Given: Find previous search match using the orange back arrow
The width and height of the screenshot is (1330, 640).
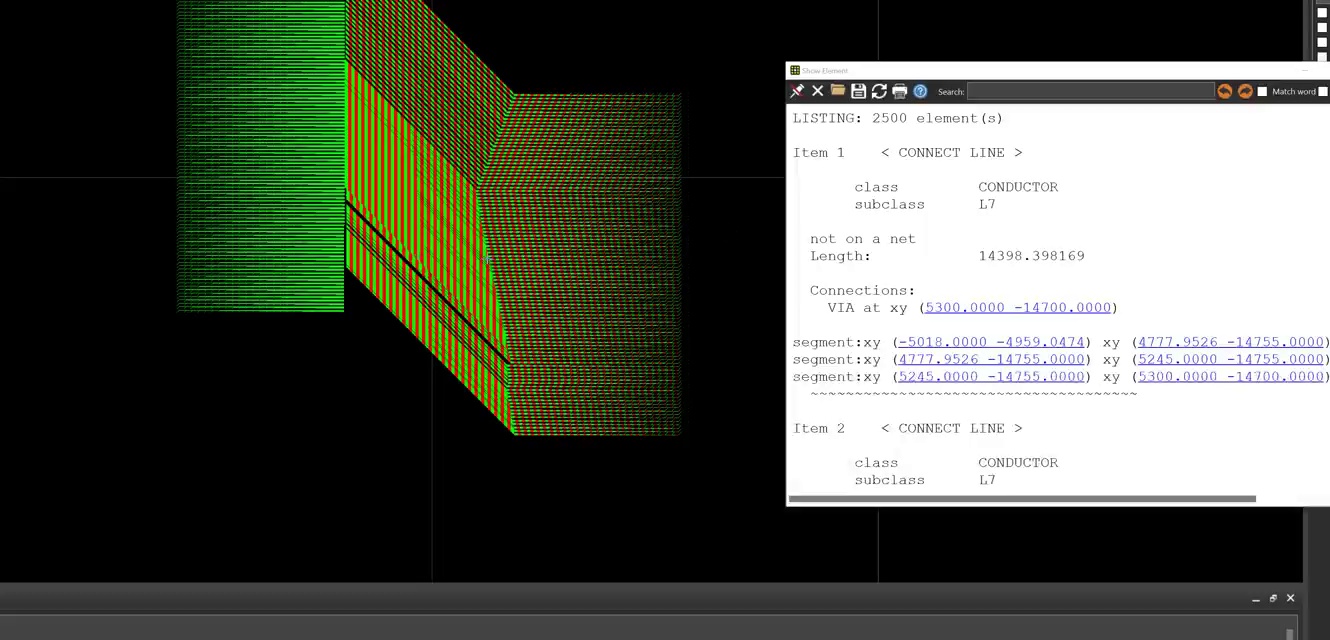Looking at the screenshot, I should pos(1224,92).
